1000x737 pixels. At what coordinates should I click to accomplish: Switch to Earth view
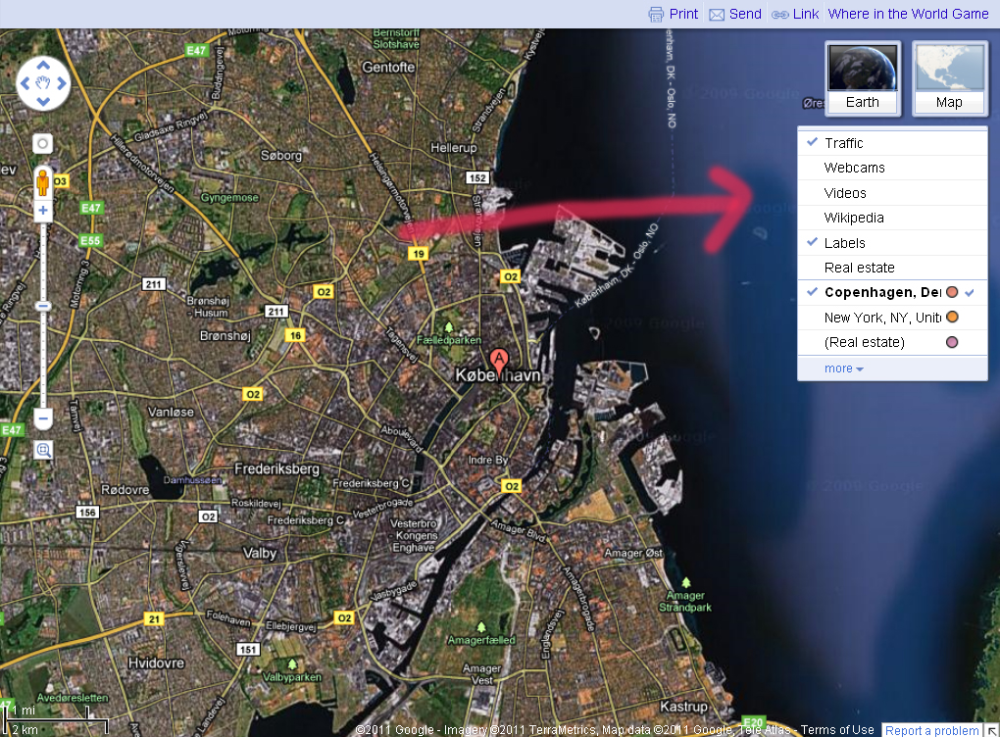(862, 78)
